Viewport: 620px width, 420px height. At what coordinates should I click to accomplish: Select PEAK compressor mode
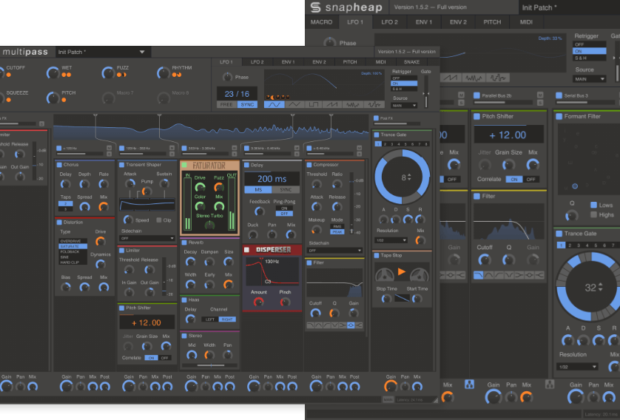tap(337, 232)
